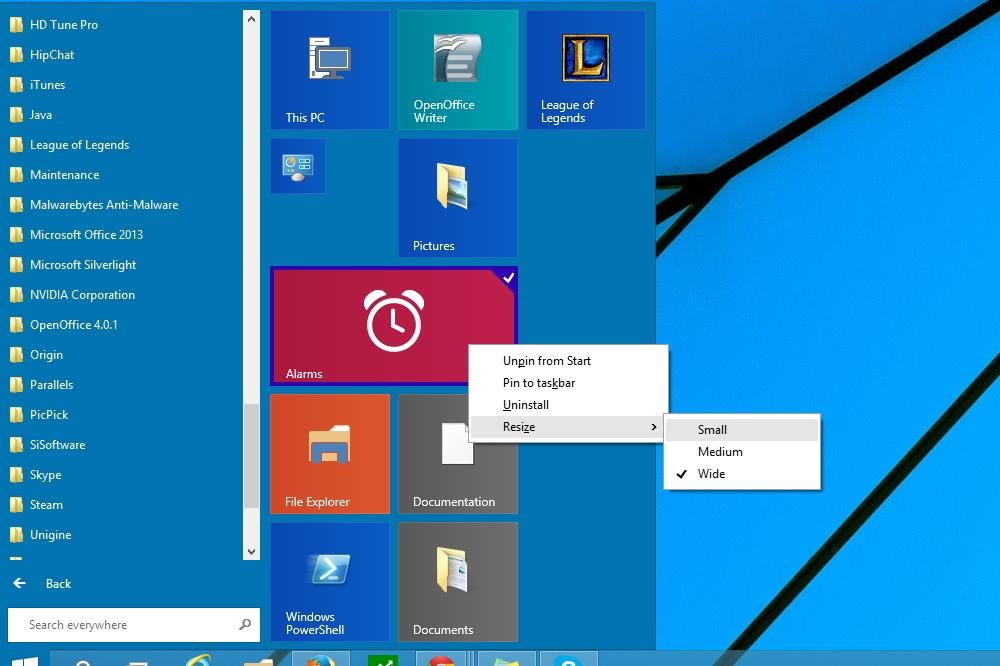
Task: Click the Parallels folder icon
Action: [16, 385]
